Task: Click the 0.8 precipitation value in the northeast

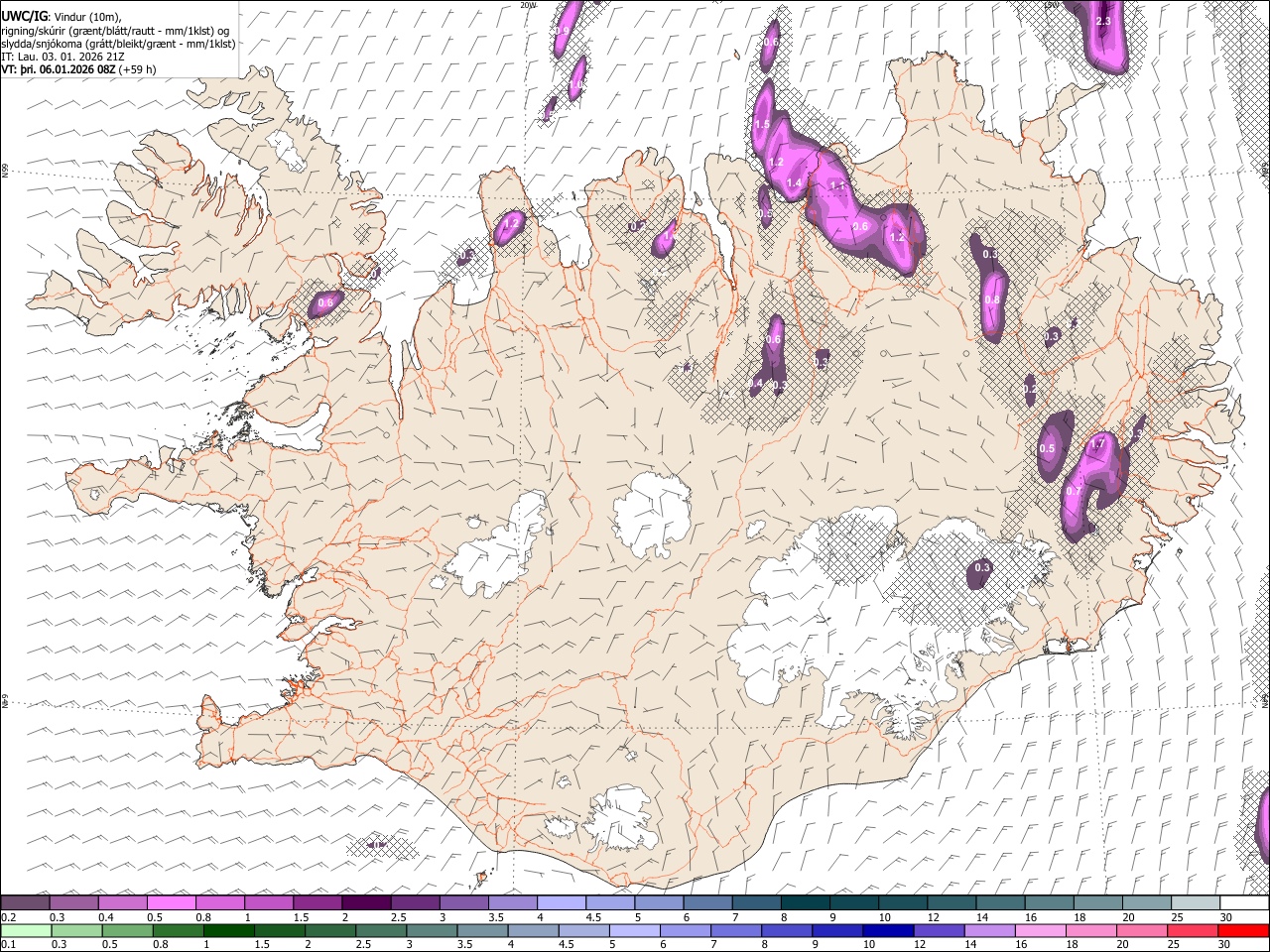Action: tap(992, 299)
